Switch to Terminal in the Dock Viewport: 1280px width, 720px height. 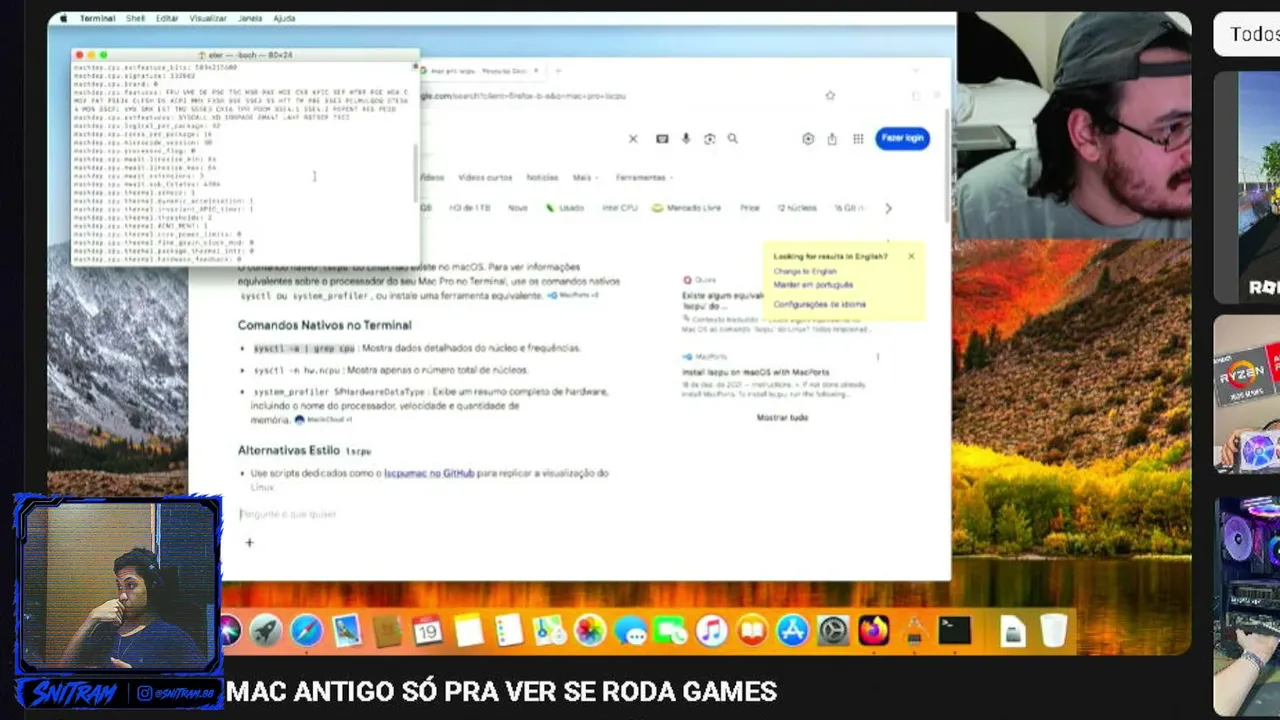[955, 631]
